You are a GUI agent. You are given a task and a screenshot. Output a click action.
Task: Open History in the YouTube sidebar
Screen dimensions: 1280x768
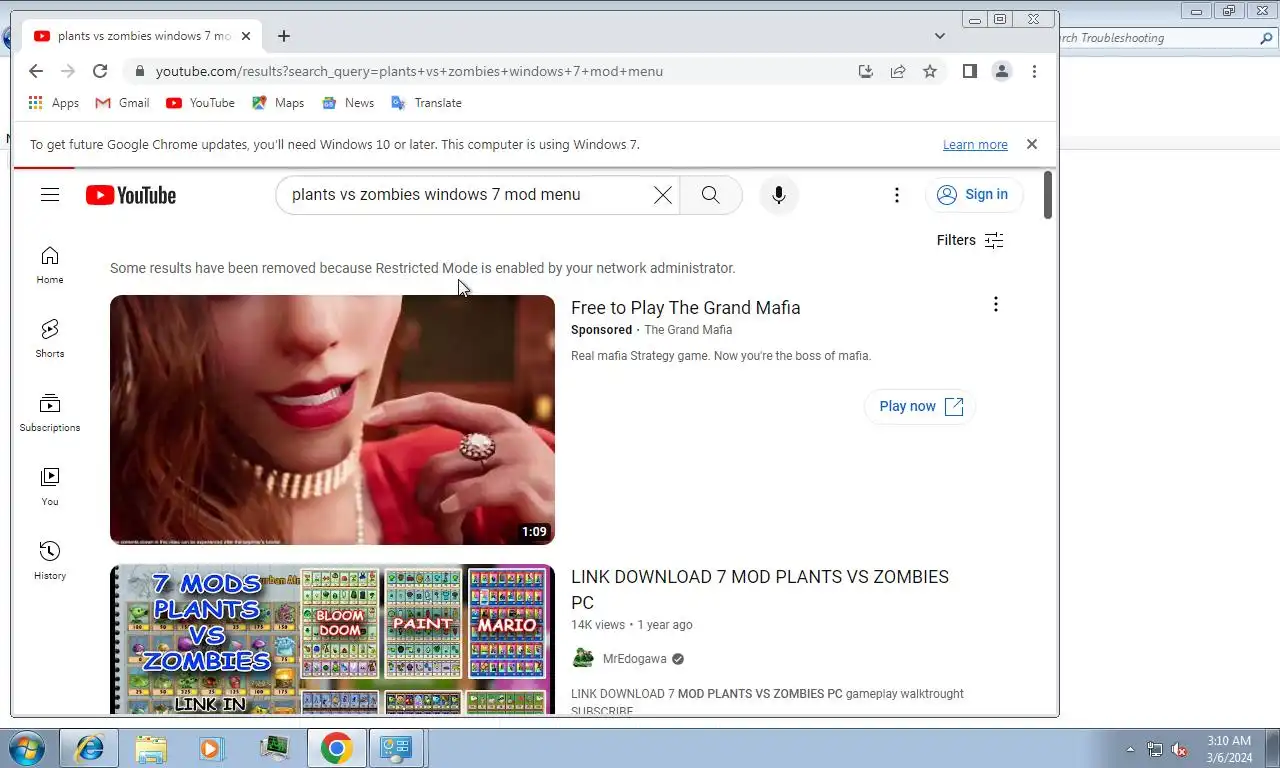pyautogui.click(x=50, y=561)
